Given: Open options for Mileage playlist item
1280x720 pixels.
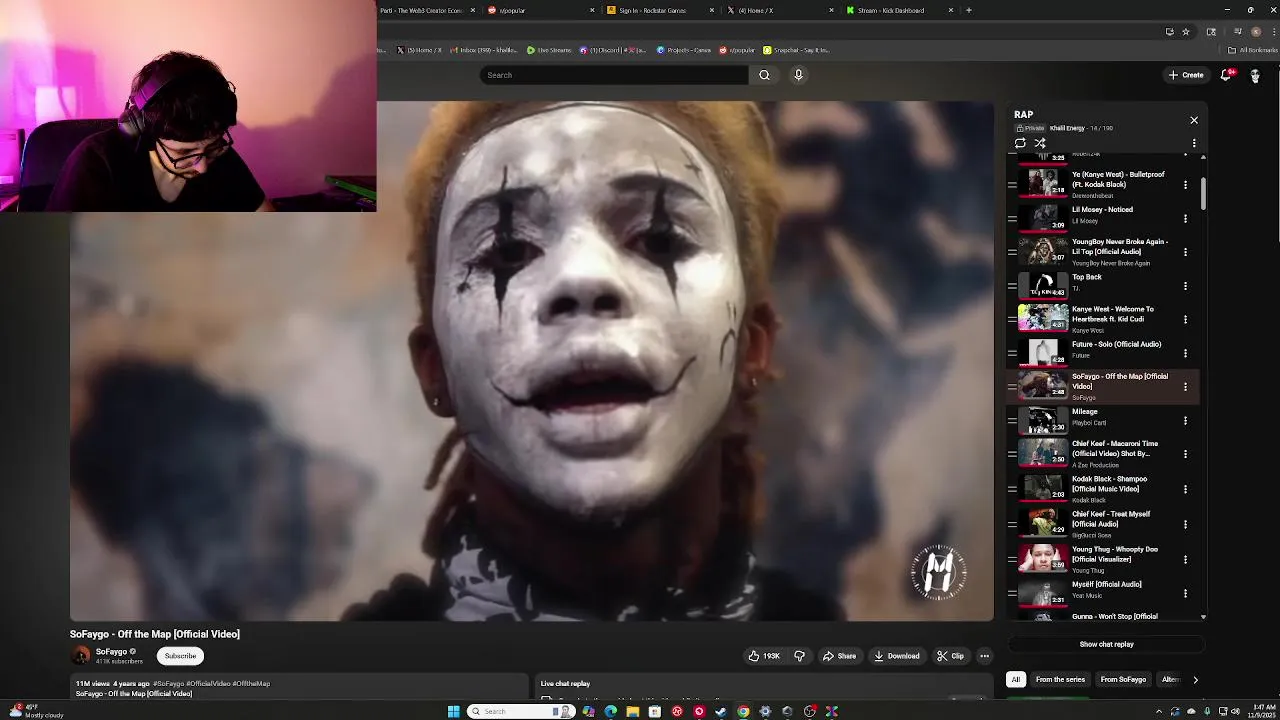Looking at the screenshot, I should pos(1185,420).
